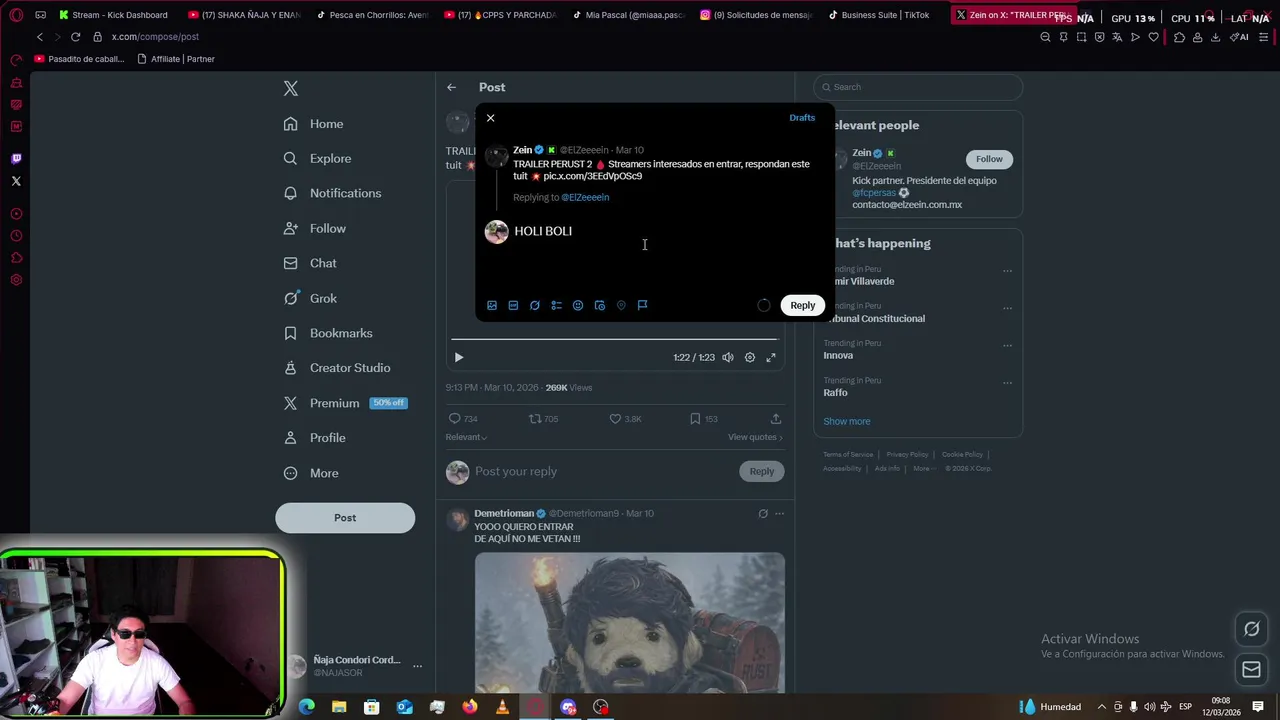Open the @ElZeeeeIn replying-to mention
Screen dimensions: 1280x720
point(585,197)
